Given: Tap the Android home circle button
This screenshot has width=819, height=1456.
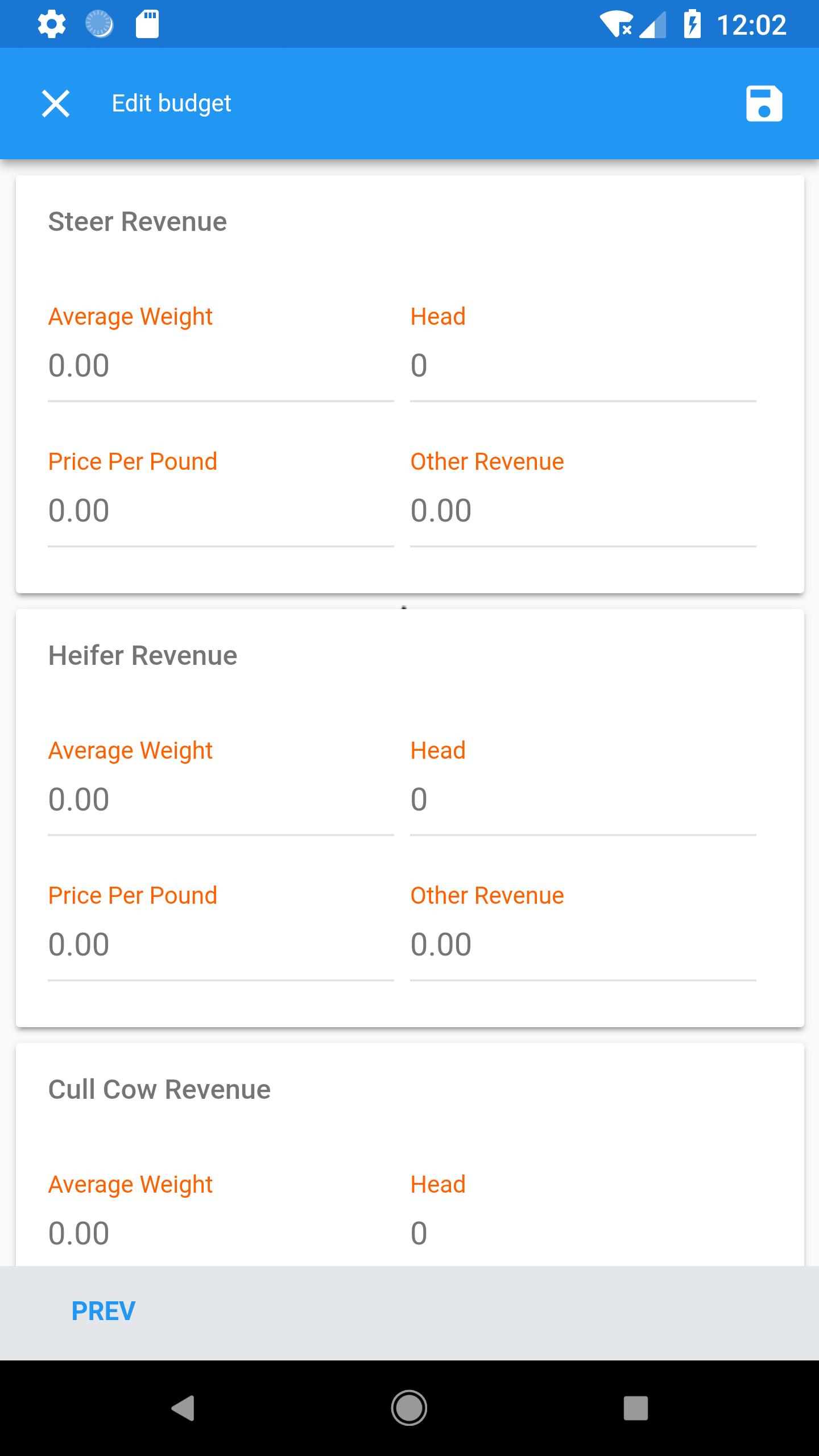Looking at the screenshot, I should [409, 1408].
